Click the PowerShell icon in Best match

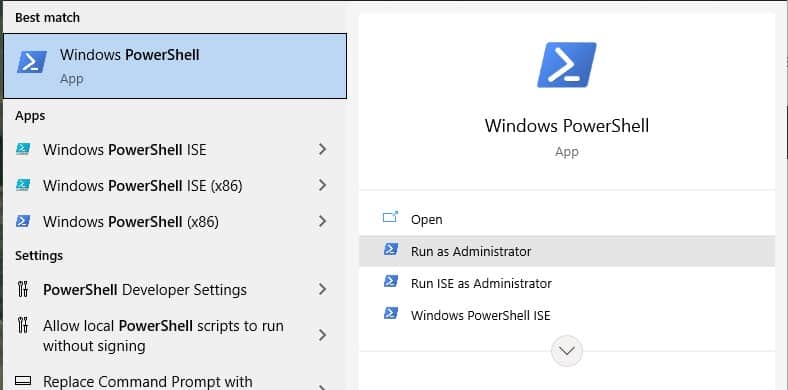point(32,62)
